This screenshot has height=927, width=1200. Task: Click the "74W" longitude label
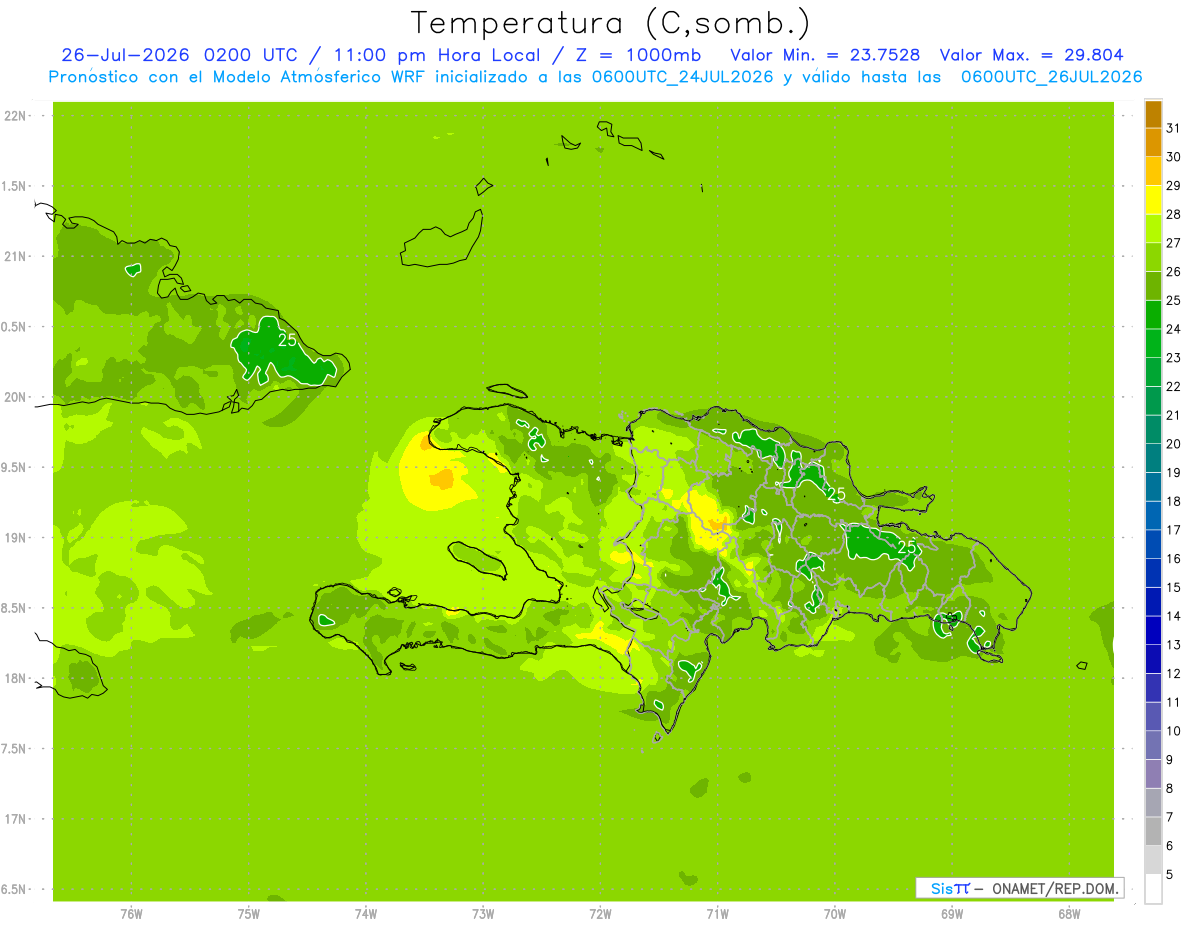pos(365,913)
